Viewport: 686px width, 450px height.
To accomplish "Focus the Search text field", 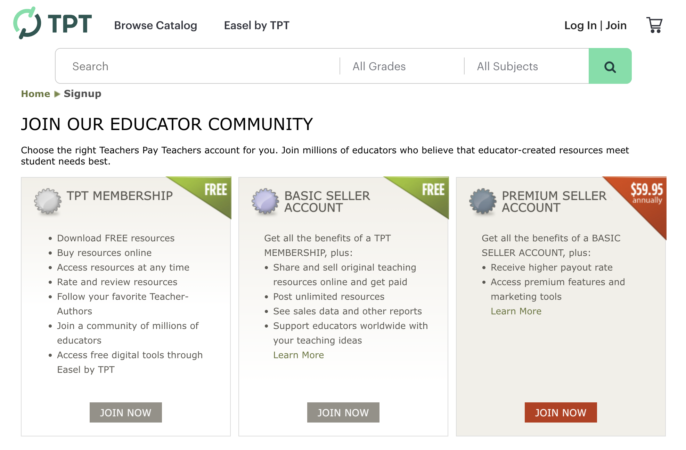I will [x=198, y=66].
